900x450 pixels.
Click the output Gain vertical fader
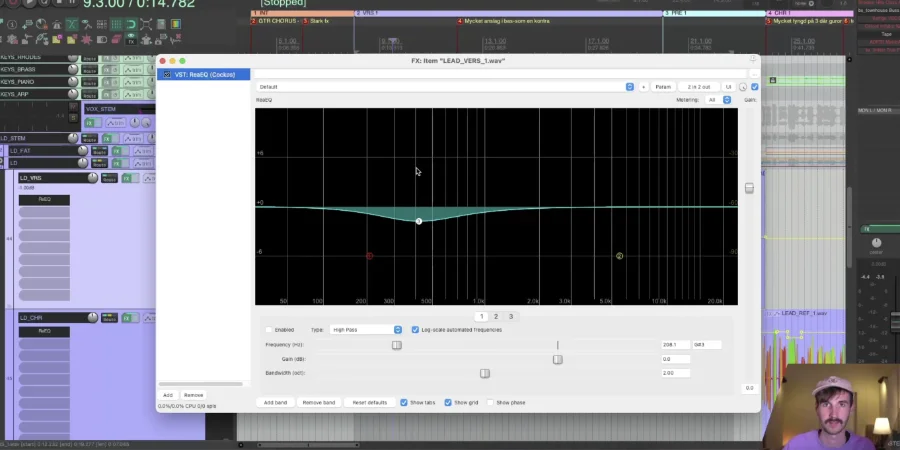pyautogui.click(x=749, y=188)
